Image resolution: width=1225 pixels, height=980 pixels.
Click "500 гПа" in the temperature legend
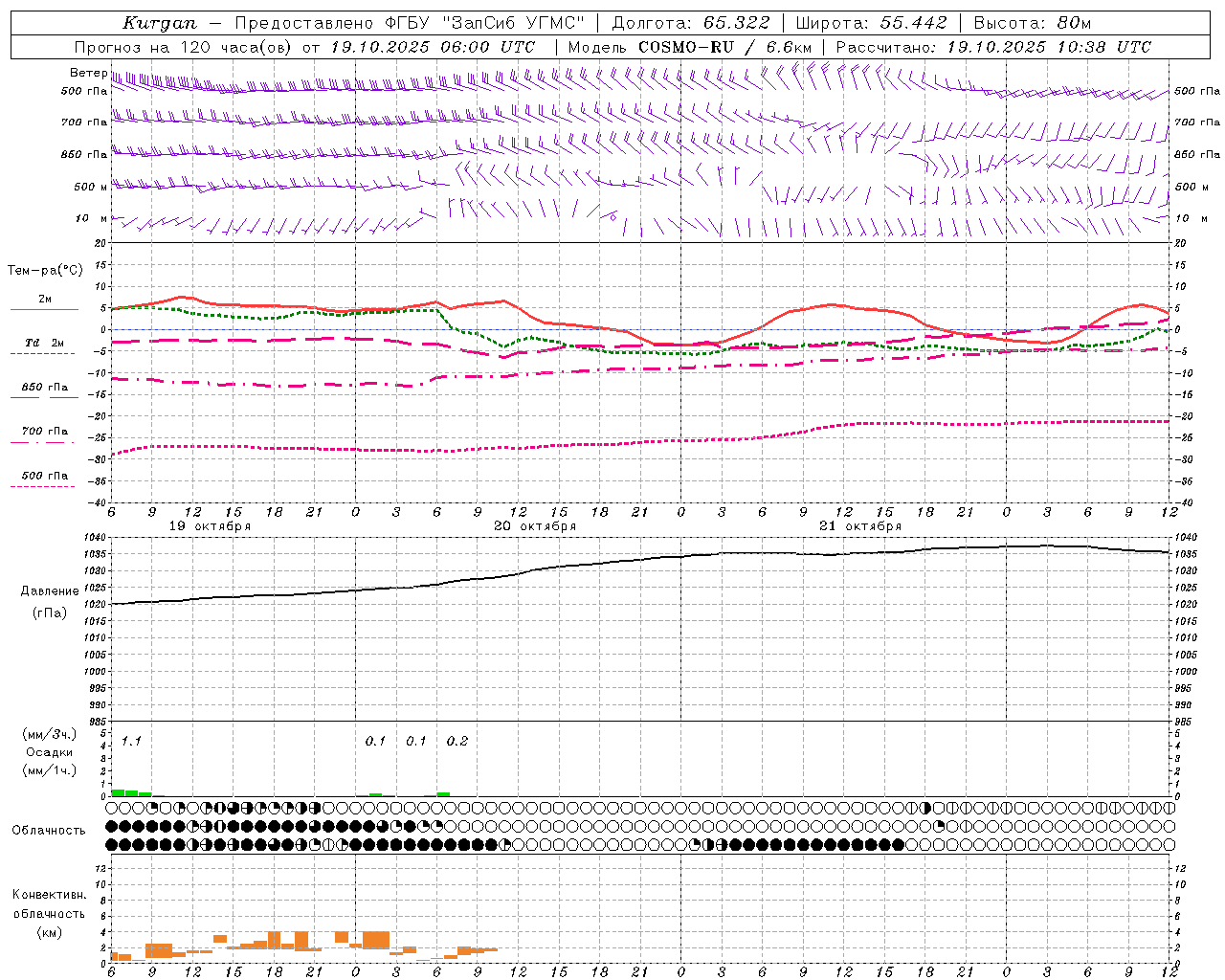pyautogui.click(x=44, y=476)
